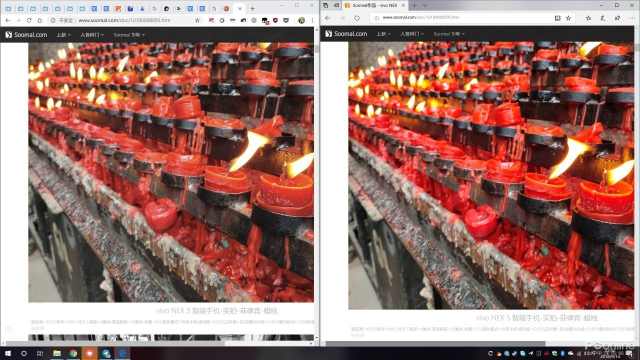640x360 pixels.
Task: Close the Soomal tab in the Edge window
Action: click(403, 5)
